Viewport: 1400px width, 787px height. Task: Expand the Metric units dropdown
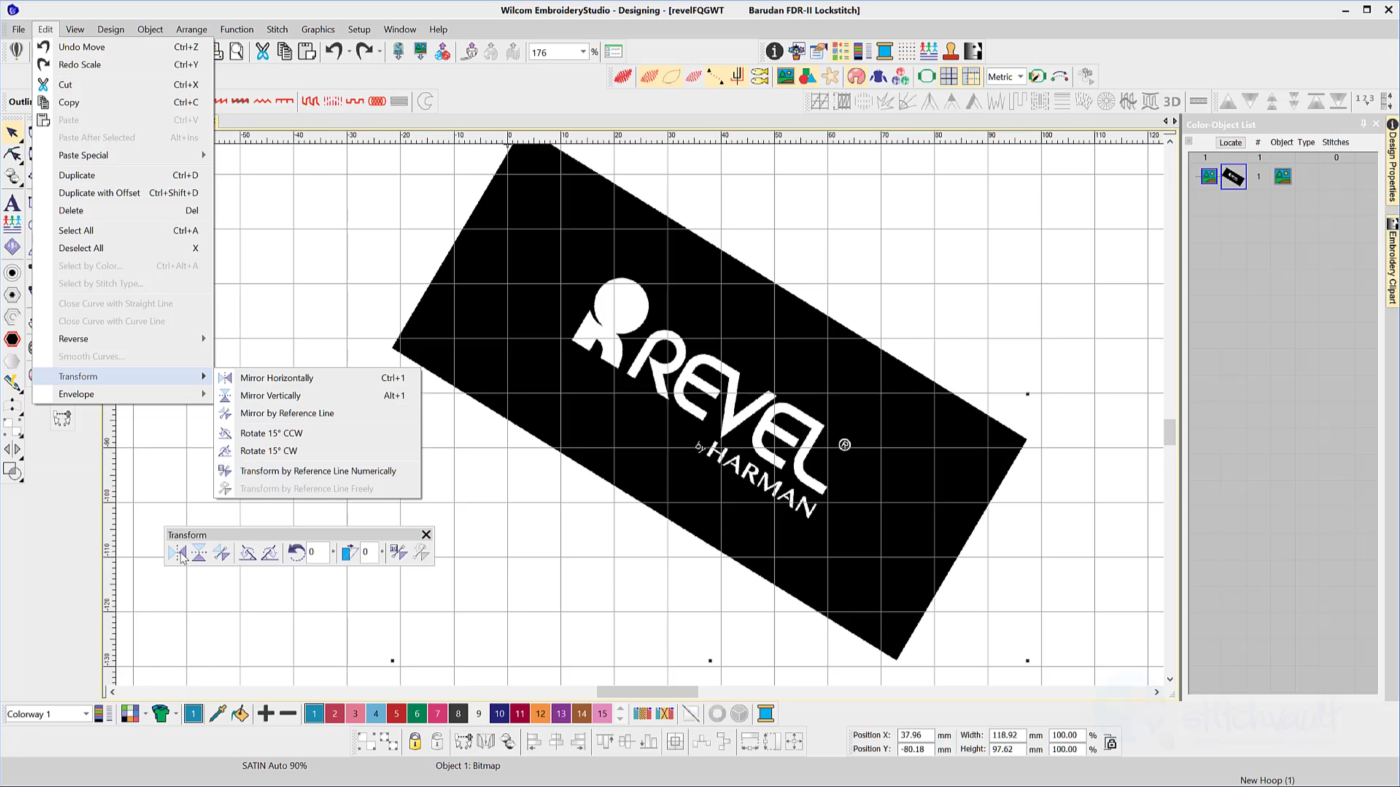click(x=1019, y=77)
